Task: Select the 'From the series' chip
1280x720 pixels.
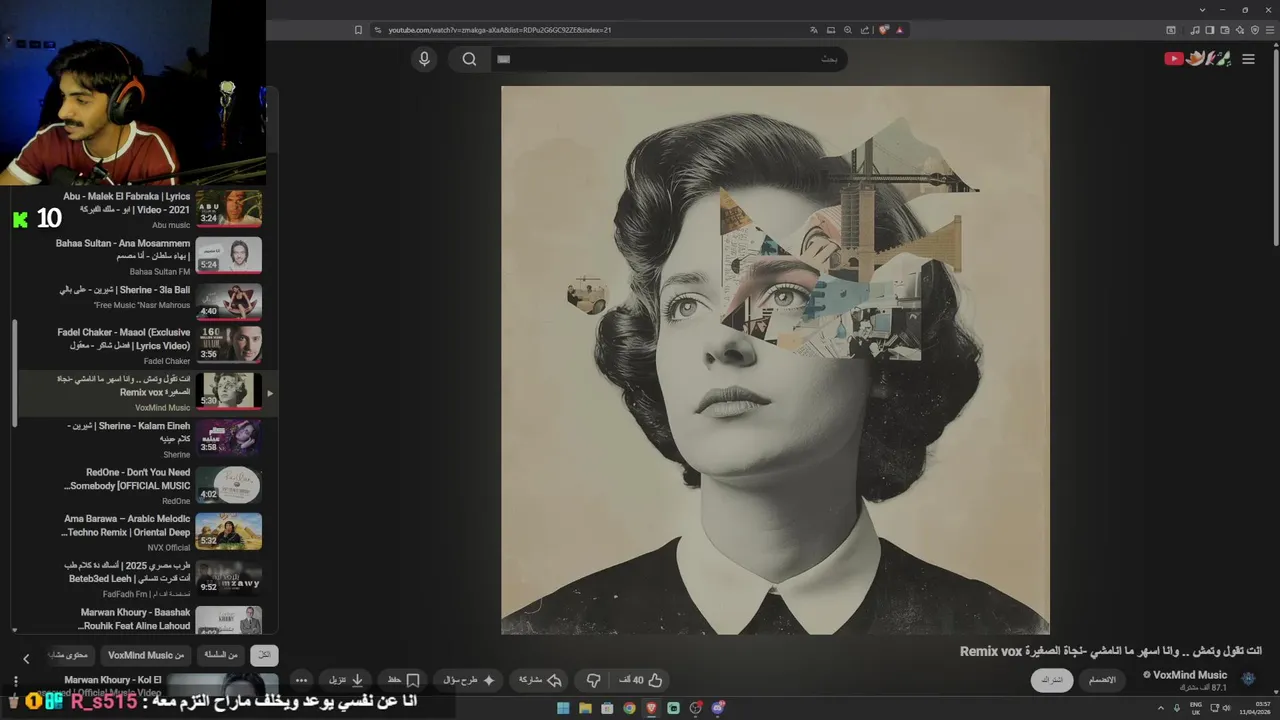Action: [x=221, y=655]
